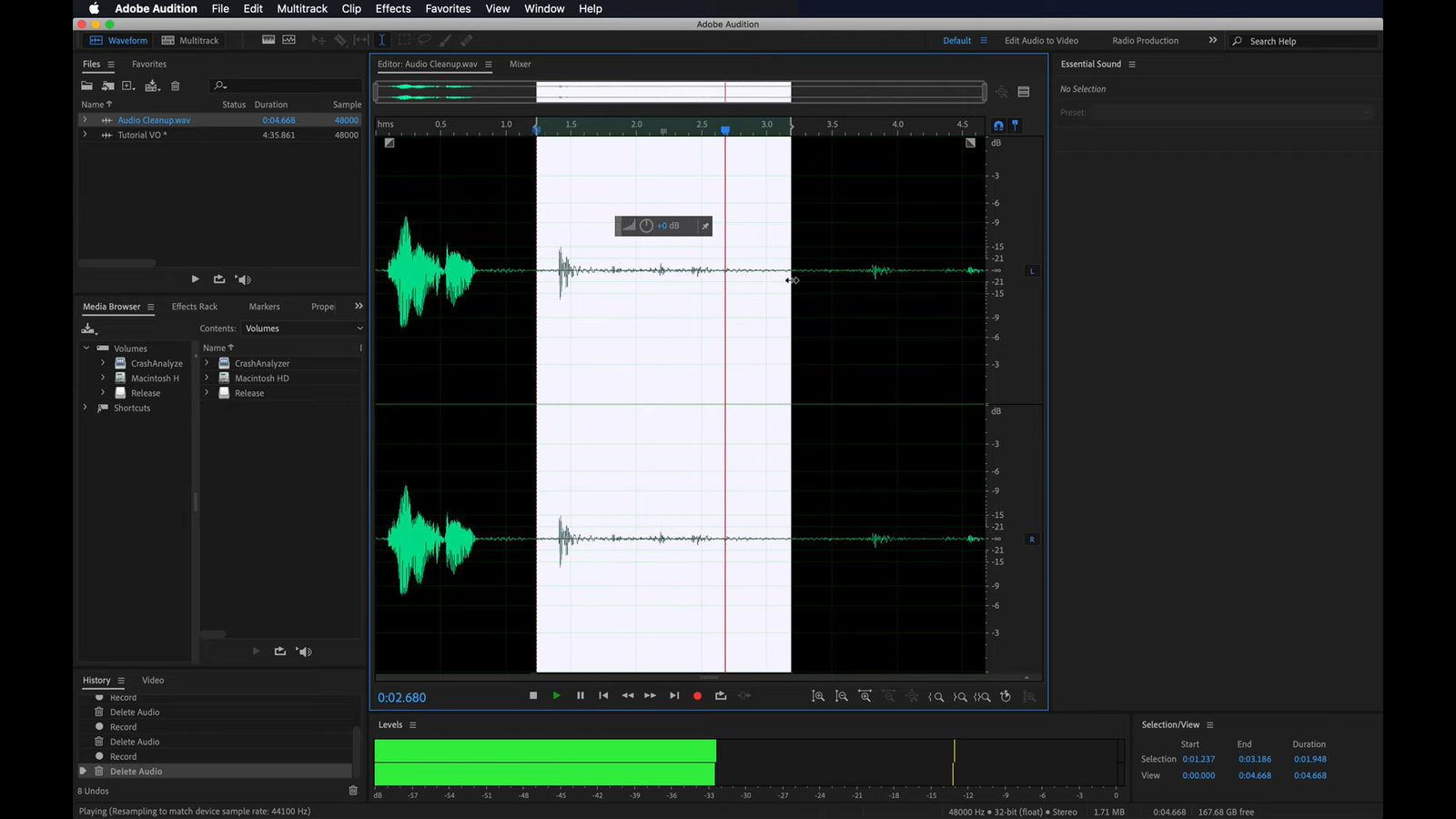
Task: Pin the heads-up display gain control
Action: pyautogui.click(x=705, y=226)
